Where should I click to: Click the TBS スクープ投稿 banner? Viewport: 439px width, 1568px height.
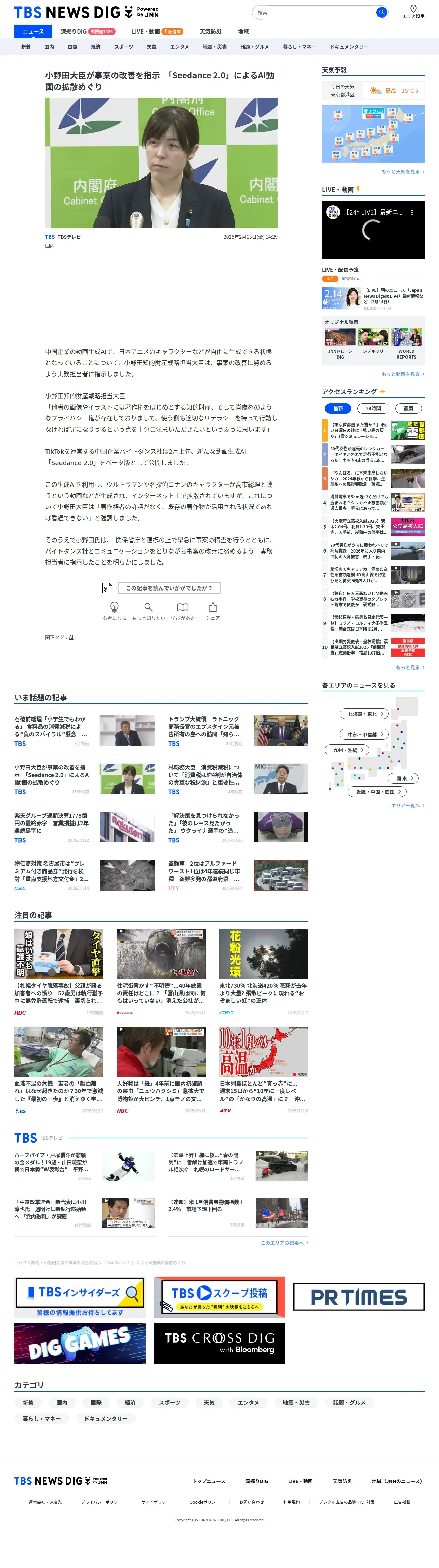tap(219, 1297)
